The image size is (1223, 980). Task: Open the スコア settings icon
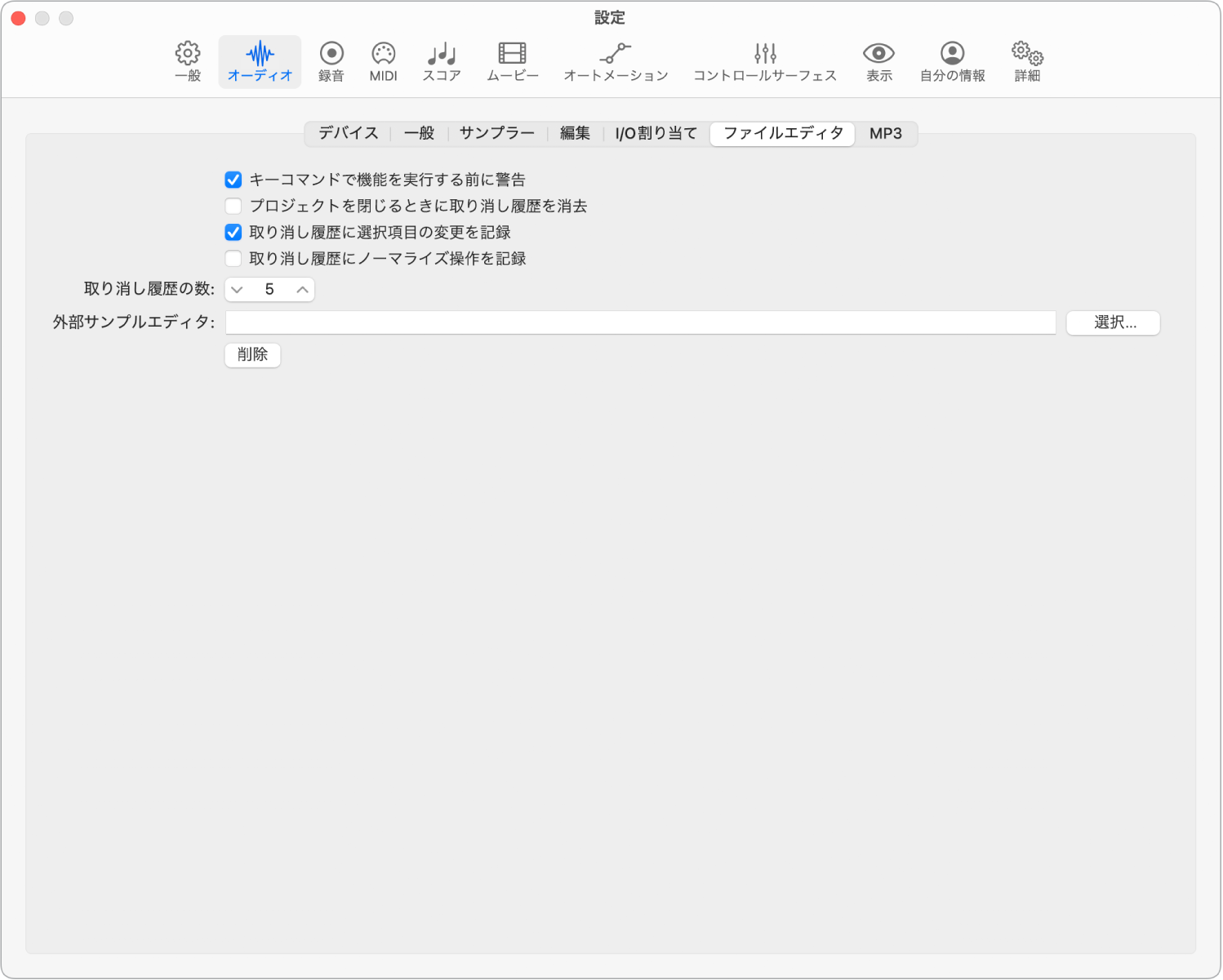441,61
